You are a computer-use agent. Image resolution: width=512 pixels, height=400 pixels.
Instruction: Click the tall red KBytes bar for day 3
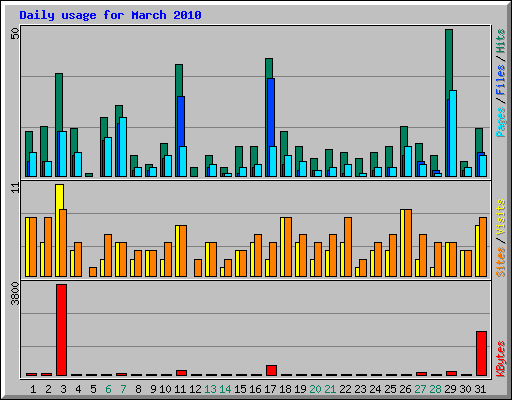[61, 330]
